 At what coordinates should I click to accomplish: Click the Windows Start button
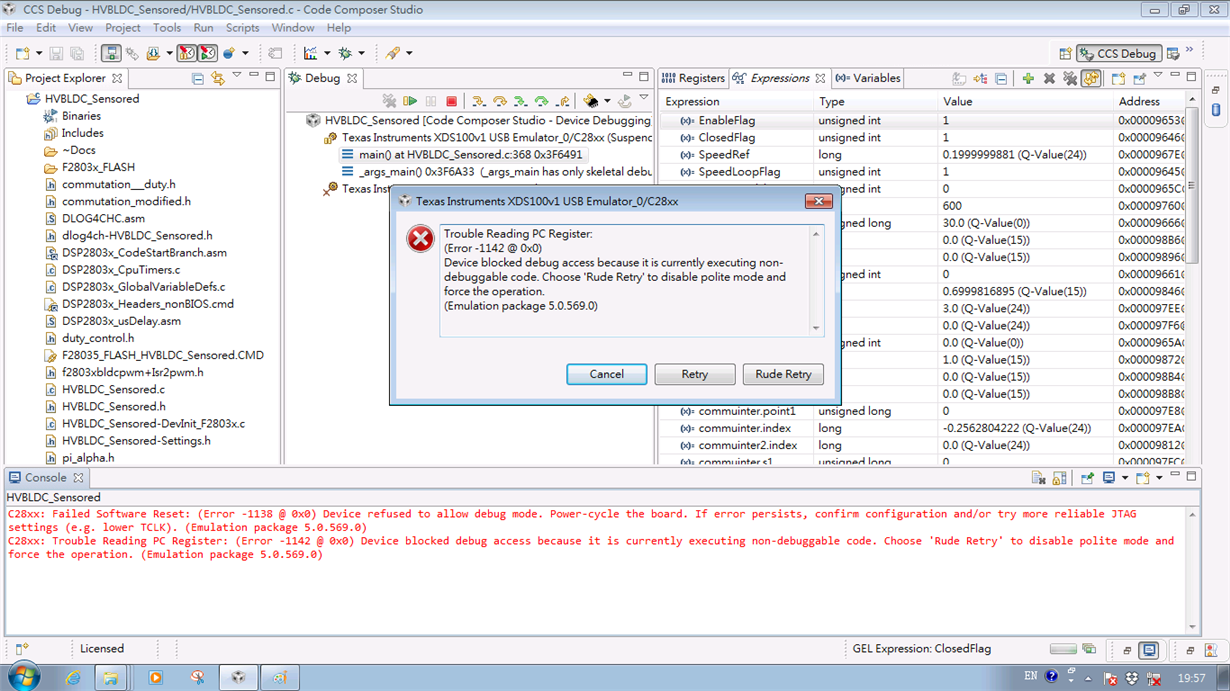(22, 677)
